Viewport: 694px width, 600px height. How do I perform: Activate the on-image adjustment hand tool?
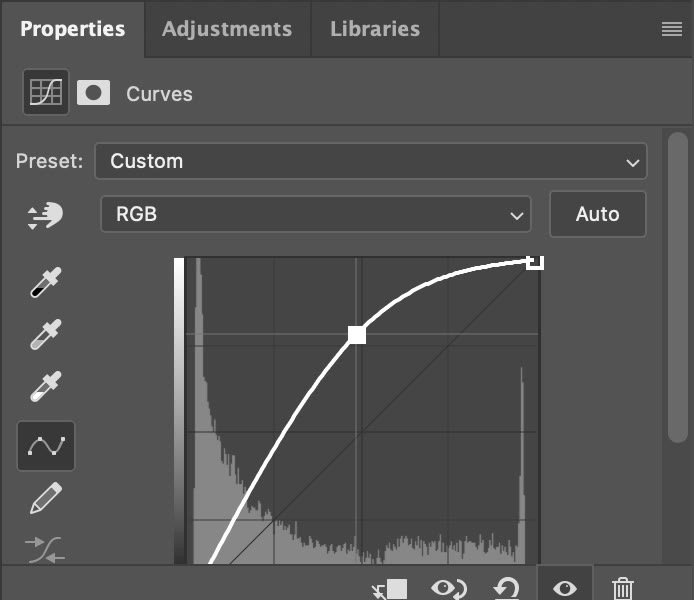point(45,215)
